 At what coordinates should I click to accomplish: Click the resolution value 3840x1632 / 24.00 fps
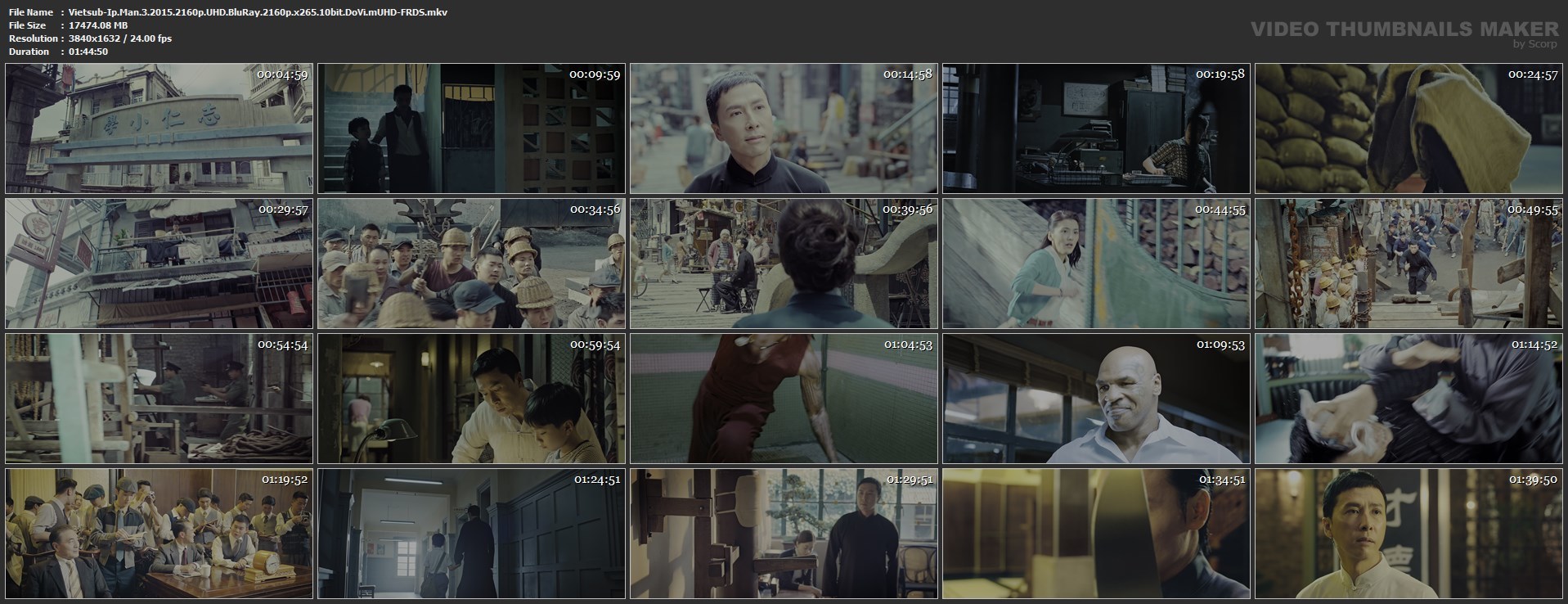(x=120, y=38)
